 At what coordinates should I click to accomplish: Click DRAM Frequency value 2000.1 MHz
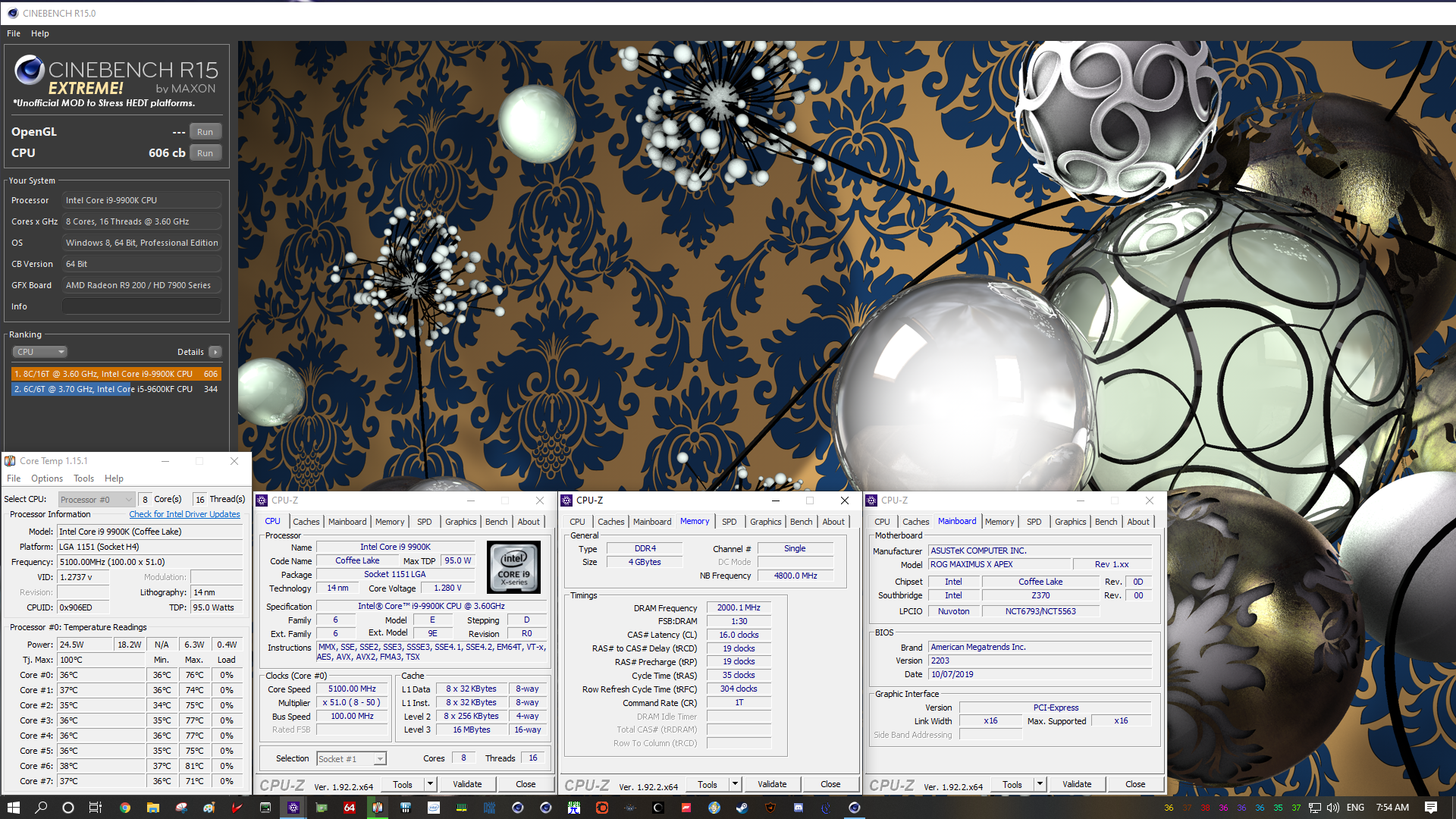click(739, 607)
